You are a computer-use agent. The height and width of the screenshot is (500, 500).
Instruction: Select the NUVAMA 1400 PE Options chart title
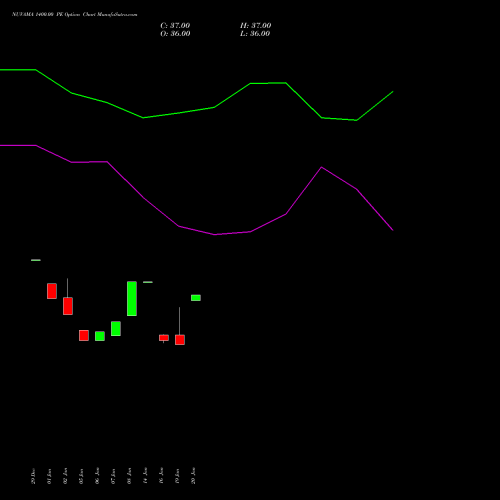[x=74, y=15]
